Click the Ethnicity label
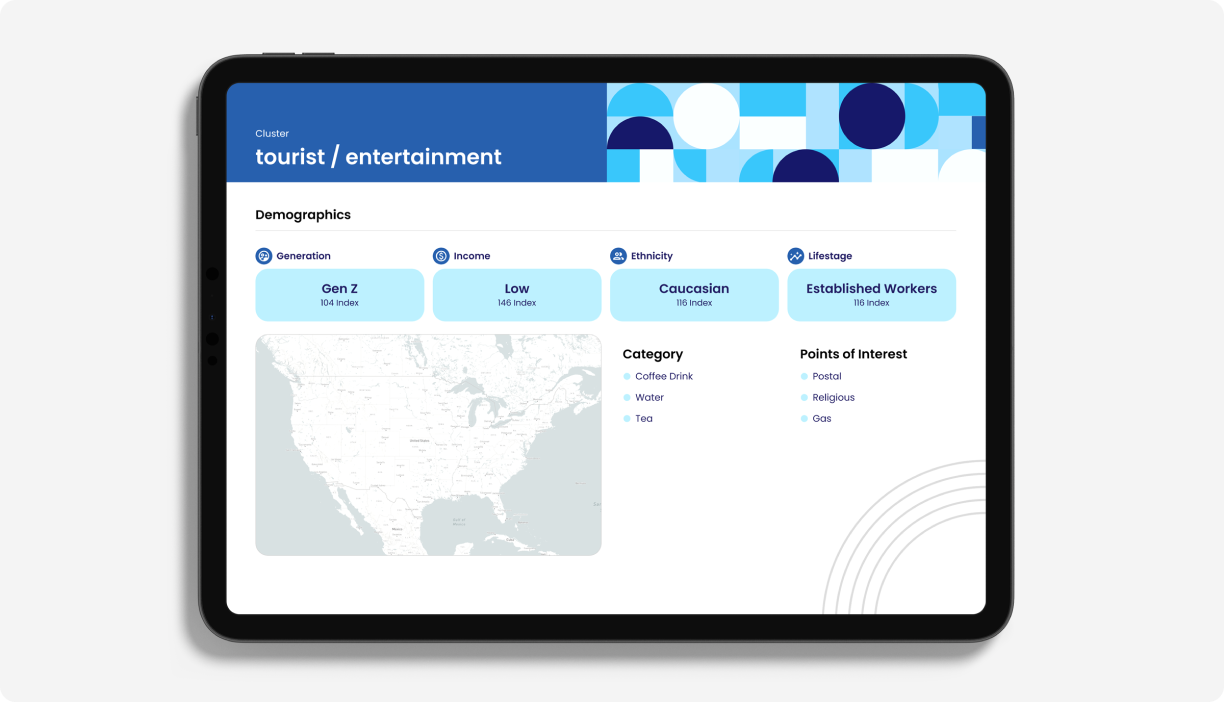 [x=652, y=256]
